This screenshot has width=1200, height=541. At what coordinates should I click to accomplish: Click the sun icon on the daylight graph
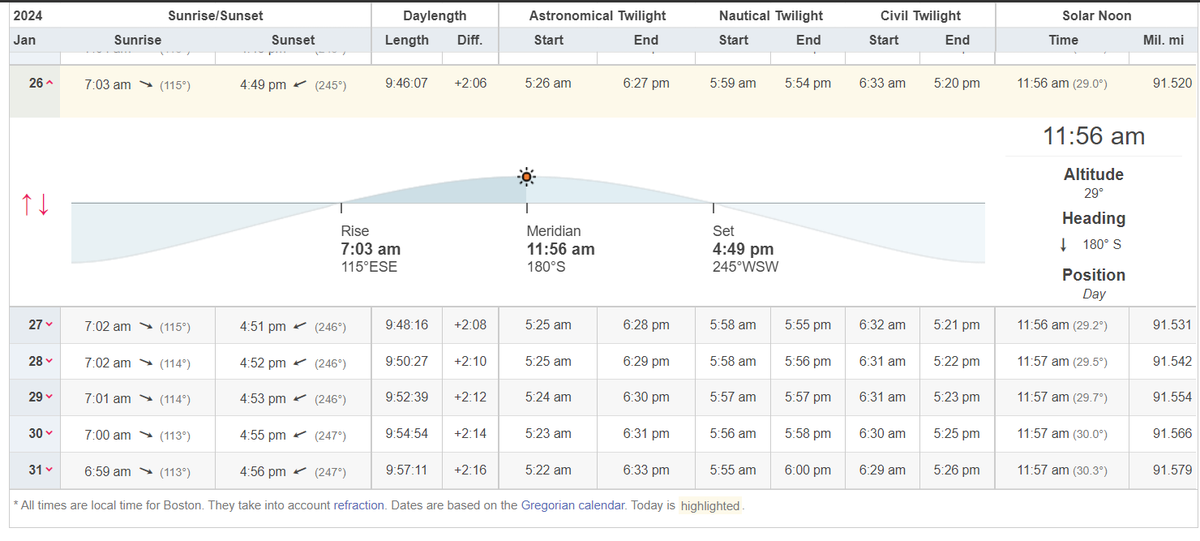pyautogui.click(x=527, y=178)
